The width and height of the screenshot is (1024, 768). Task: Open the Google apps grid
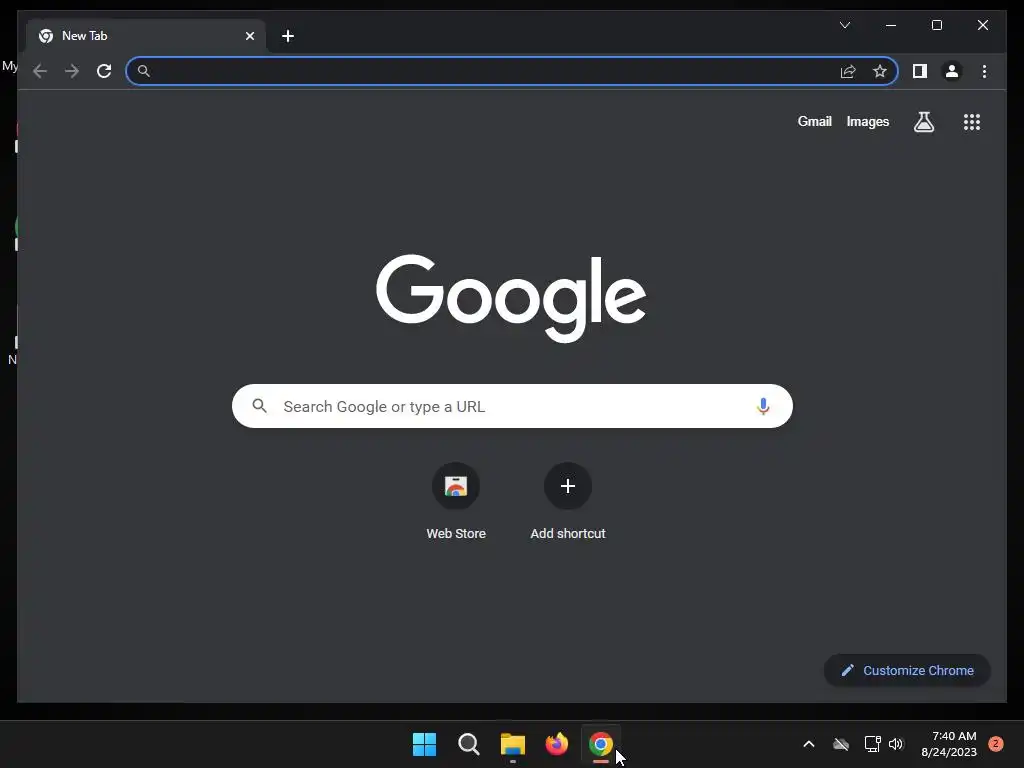pyautogui.click(x=972, y=121)
